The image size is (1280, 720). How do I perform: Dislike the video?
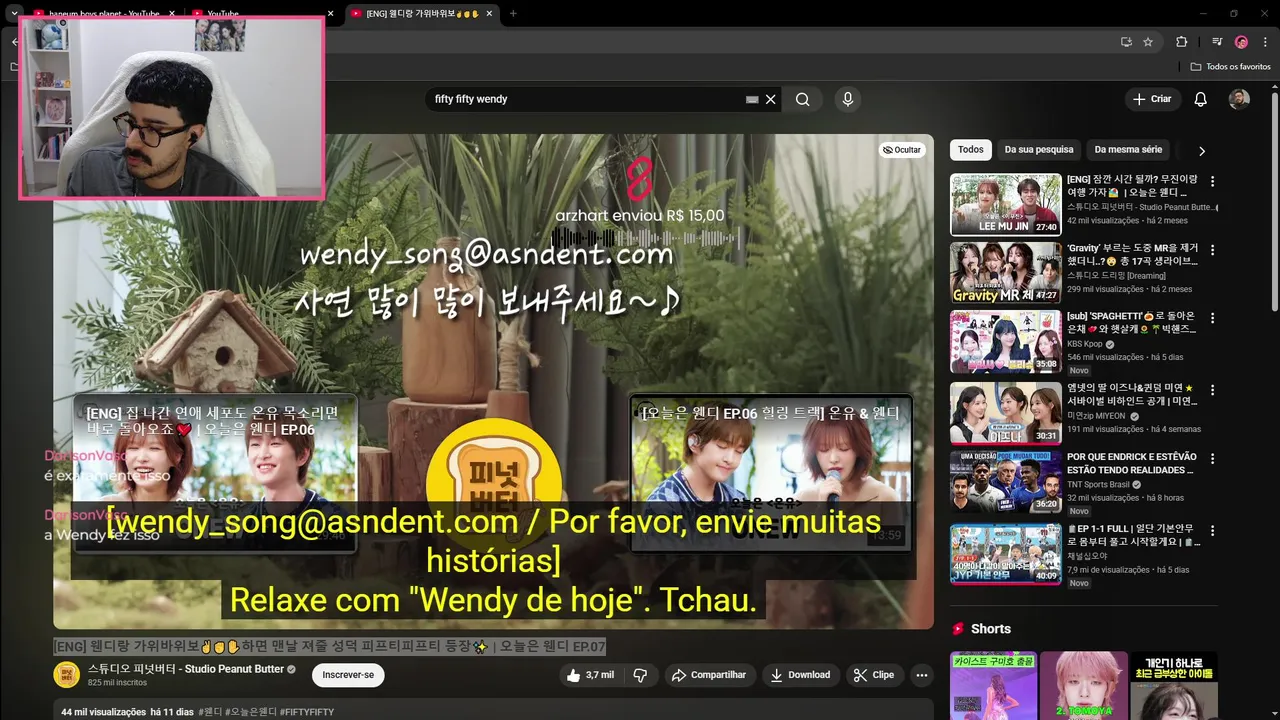pos(640,675)
